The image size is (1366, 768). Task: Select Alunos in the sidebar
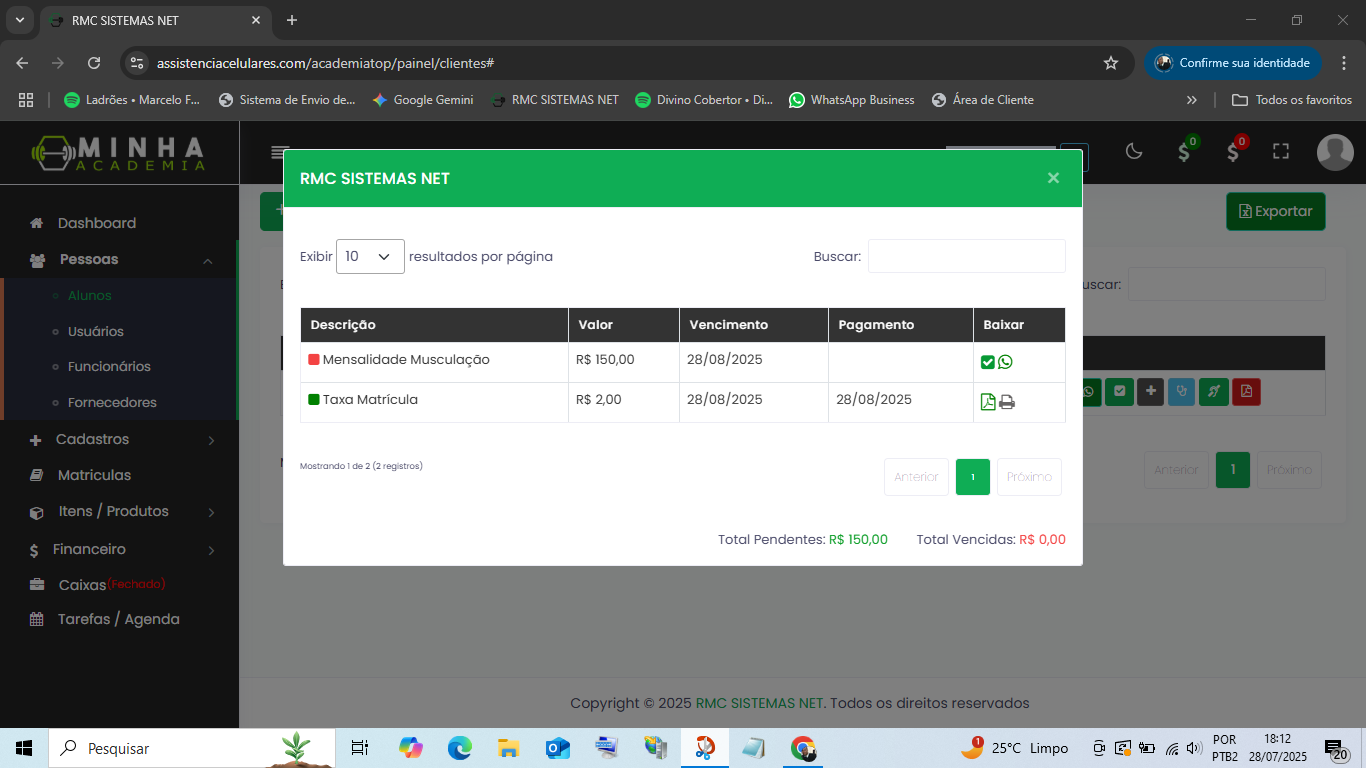coord(90,295)
